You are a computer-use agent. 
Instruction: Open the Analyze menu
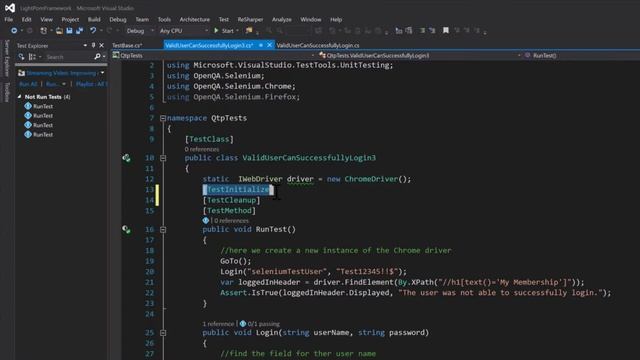[282, 19]
